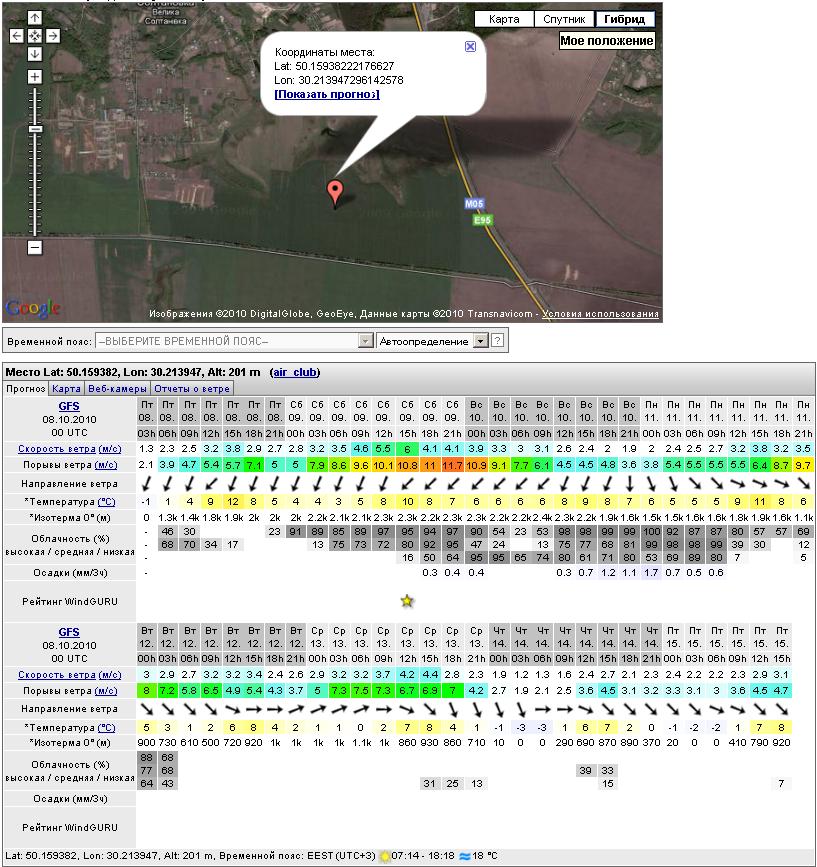The width and height of the screenshot is (817, 867).
Task: Click the map zoom slider handle
Action: pyautogui.click(x=35, y=129)
